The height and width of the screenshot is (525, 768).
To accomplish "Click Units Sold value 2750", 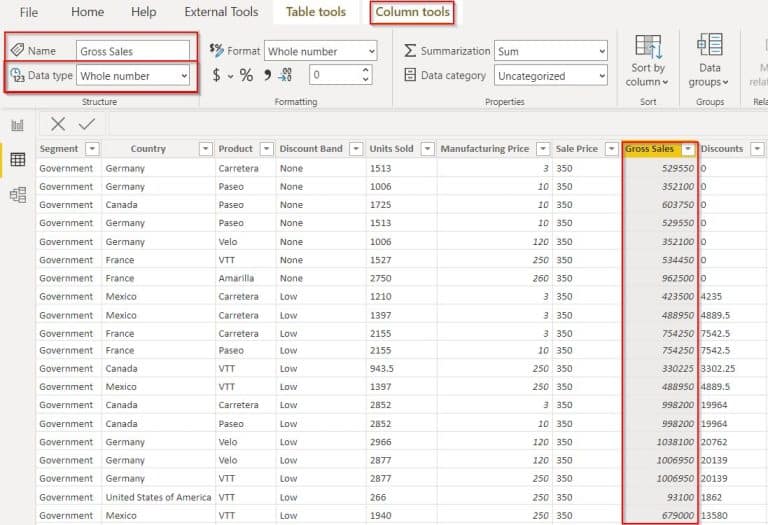I will click(381, 278).
